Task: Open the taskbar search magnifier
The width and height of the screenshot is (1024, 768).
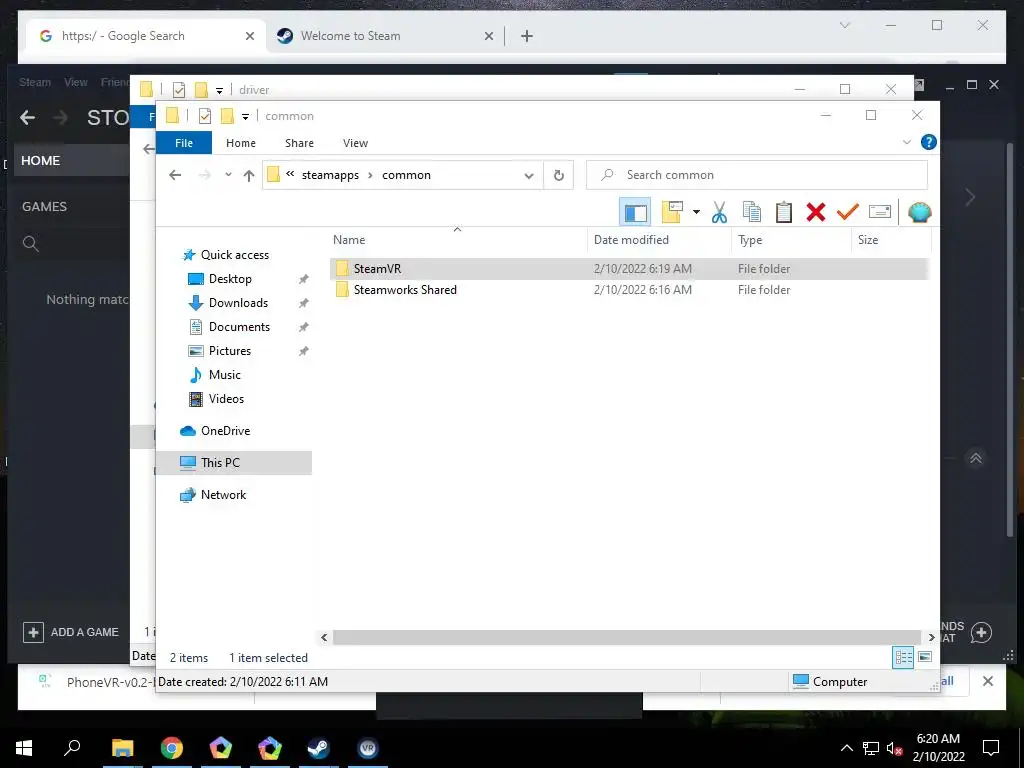Action: point(72,748)
